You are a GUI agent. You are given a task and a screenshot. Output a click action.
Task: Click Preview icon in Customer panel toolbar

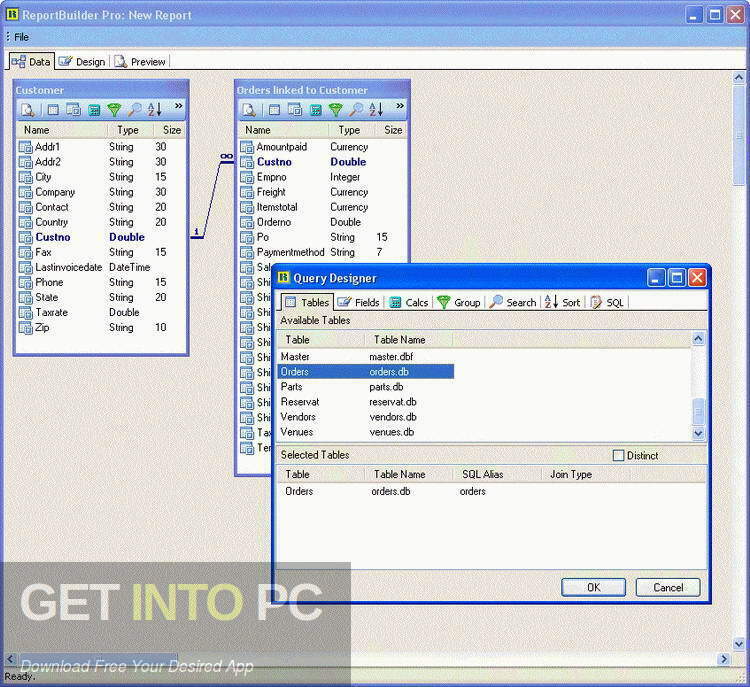click(x=28, y=110)
